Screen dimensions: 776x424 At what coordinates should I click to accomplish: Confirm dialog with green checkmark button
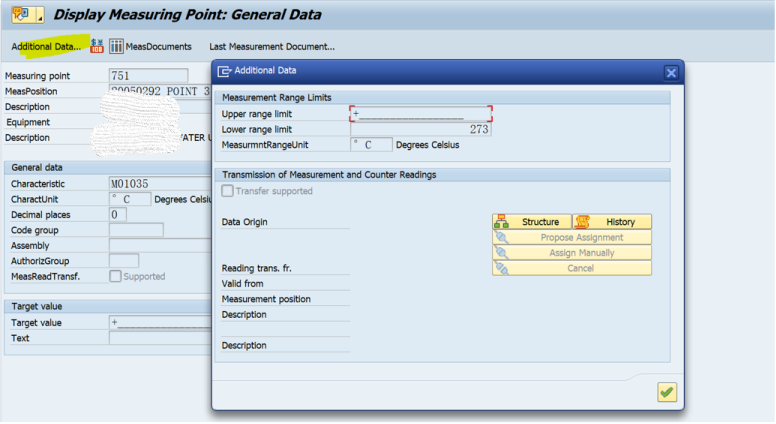click(667, 392)
